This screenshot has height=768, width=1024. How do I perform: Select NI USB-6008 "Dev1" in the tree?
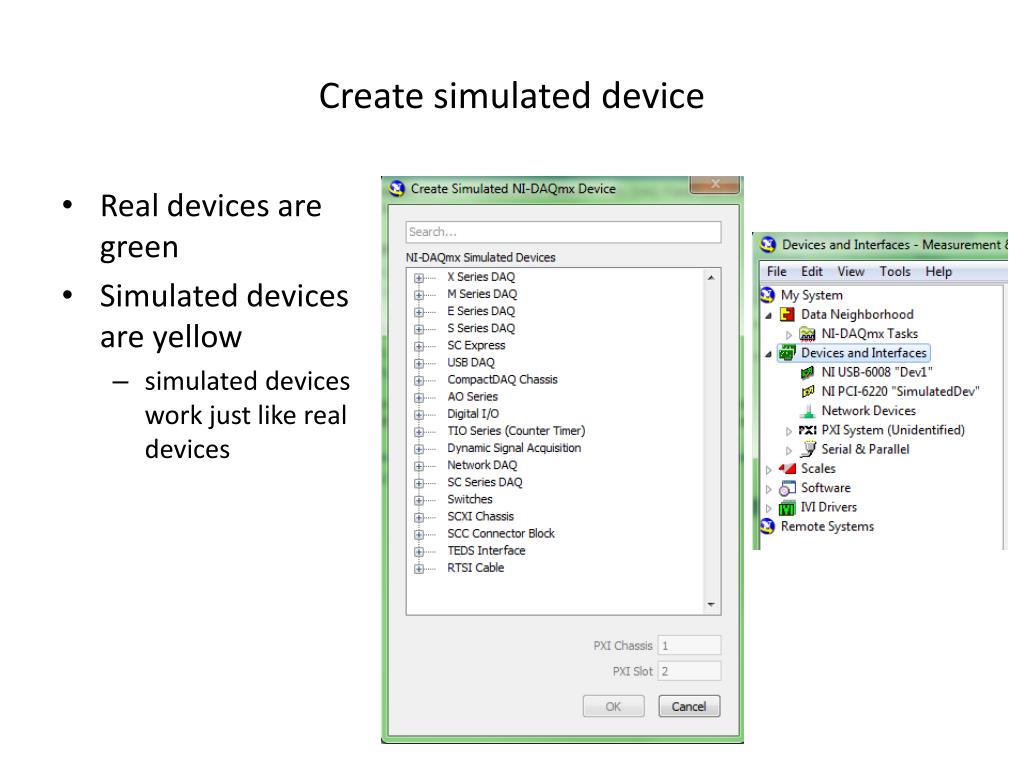click(x=876, y=372)
